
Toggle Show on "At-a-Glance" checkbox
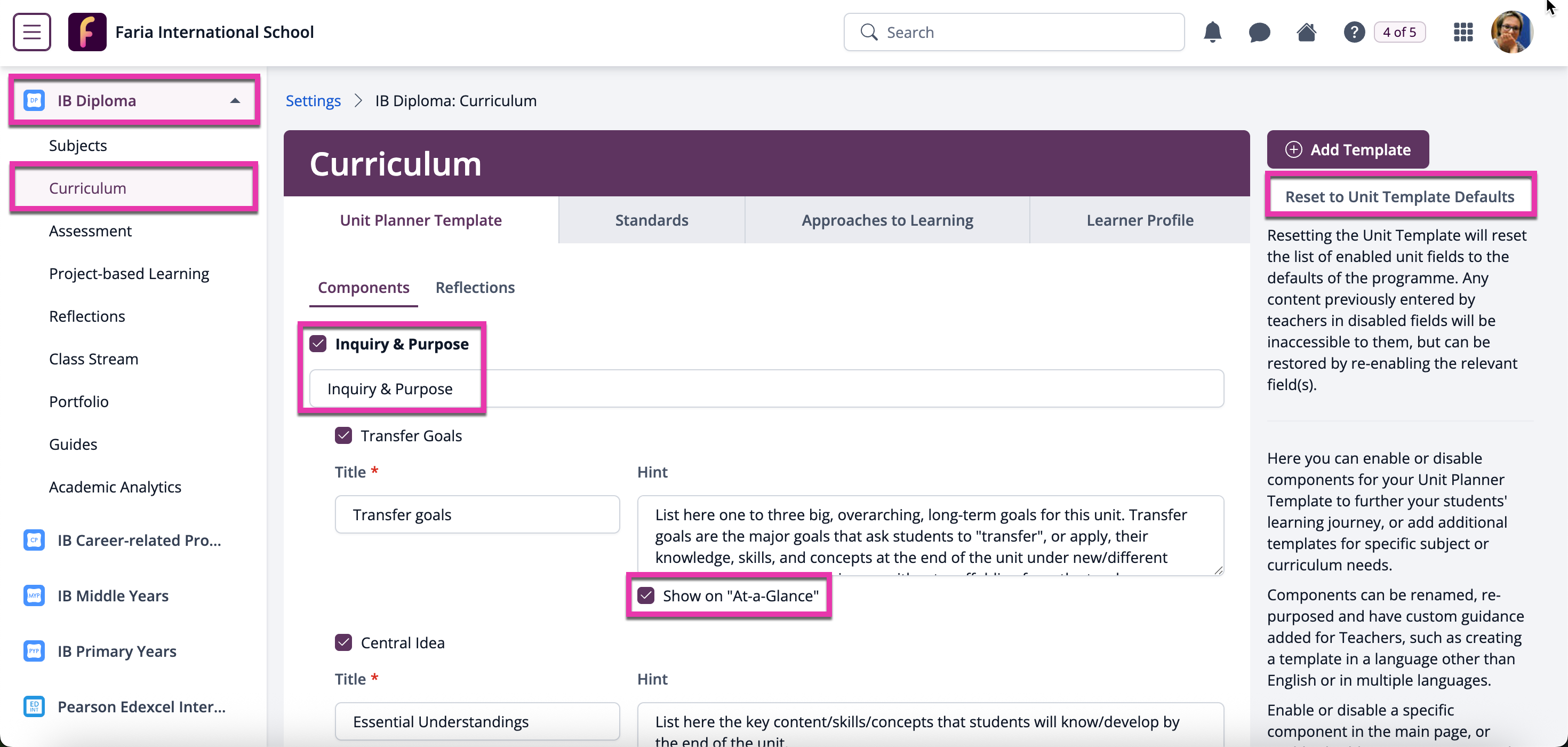point(646,595)
